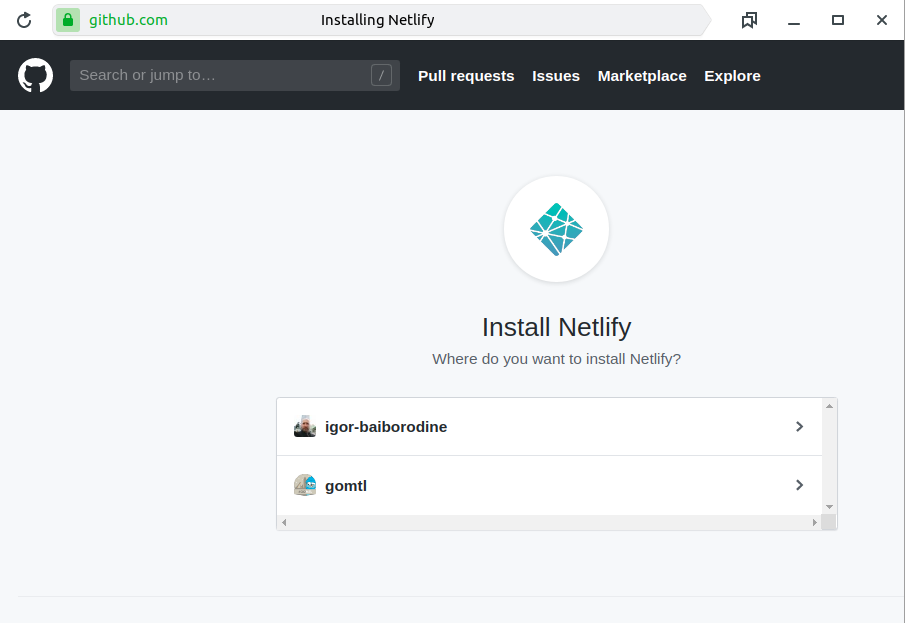Click the list's scroll down arrow
The height and width of the screenshot is (623, 905).
click(x=829, y=507)
